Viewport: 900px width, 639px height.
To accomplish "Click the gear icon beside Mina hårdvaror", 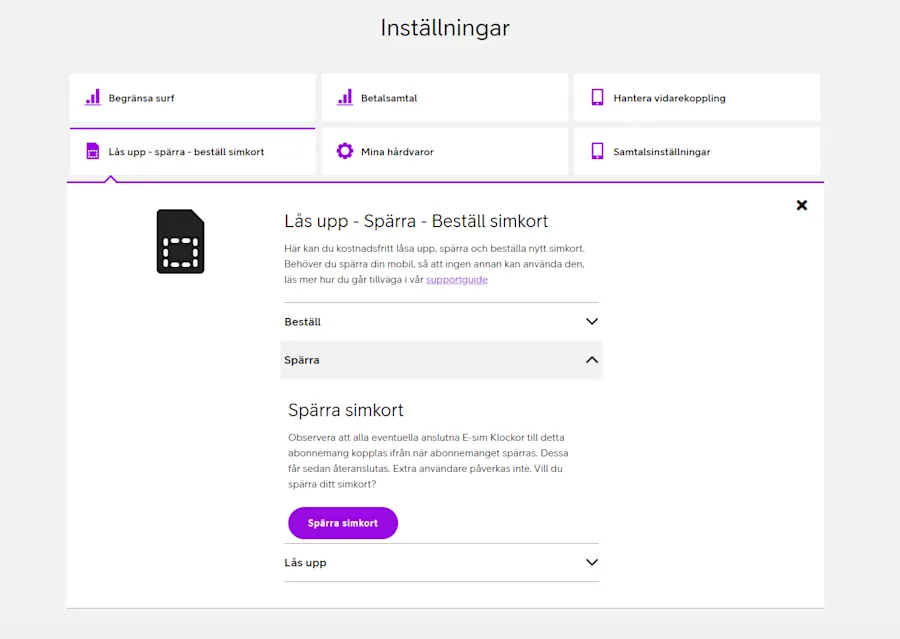I will click(x=346, y=151).
